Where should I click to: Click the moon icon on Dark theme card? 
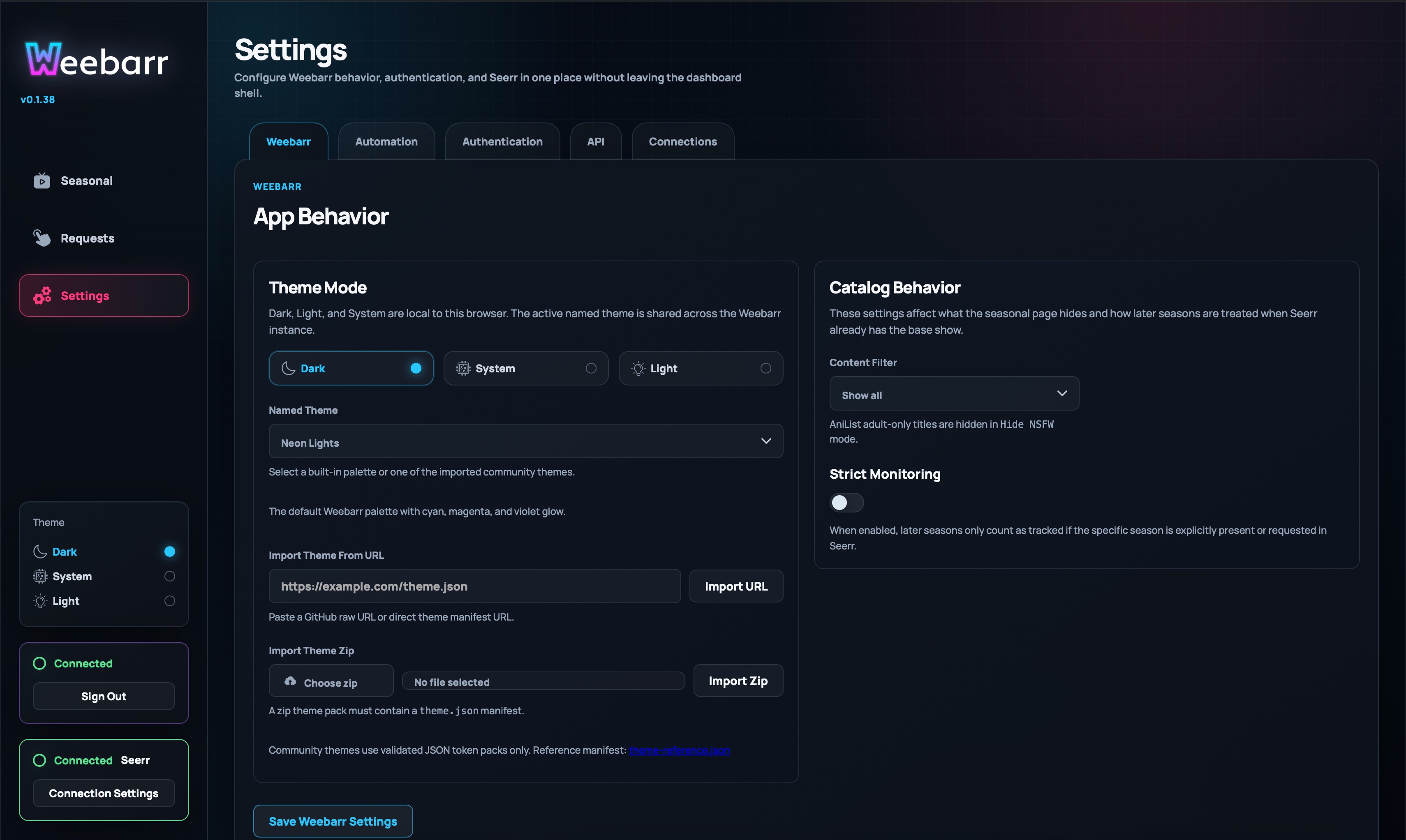(x=288, y=369)
